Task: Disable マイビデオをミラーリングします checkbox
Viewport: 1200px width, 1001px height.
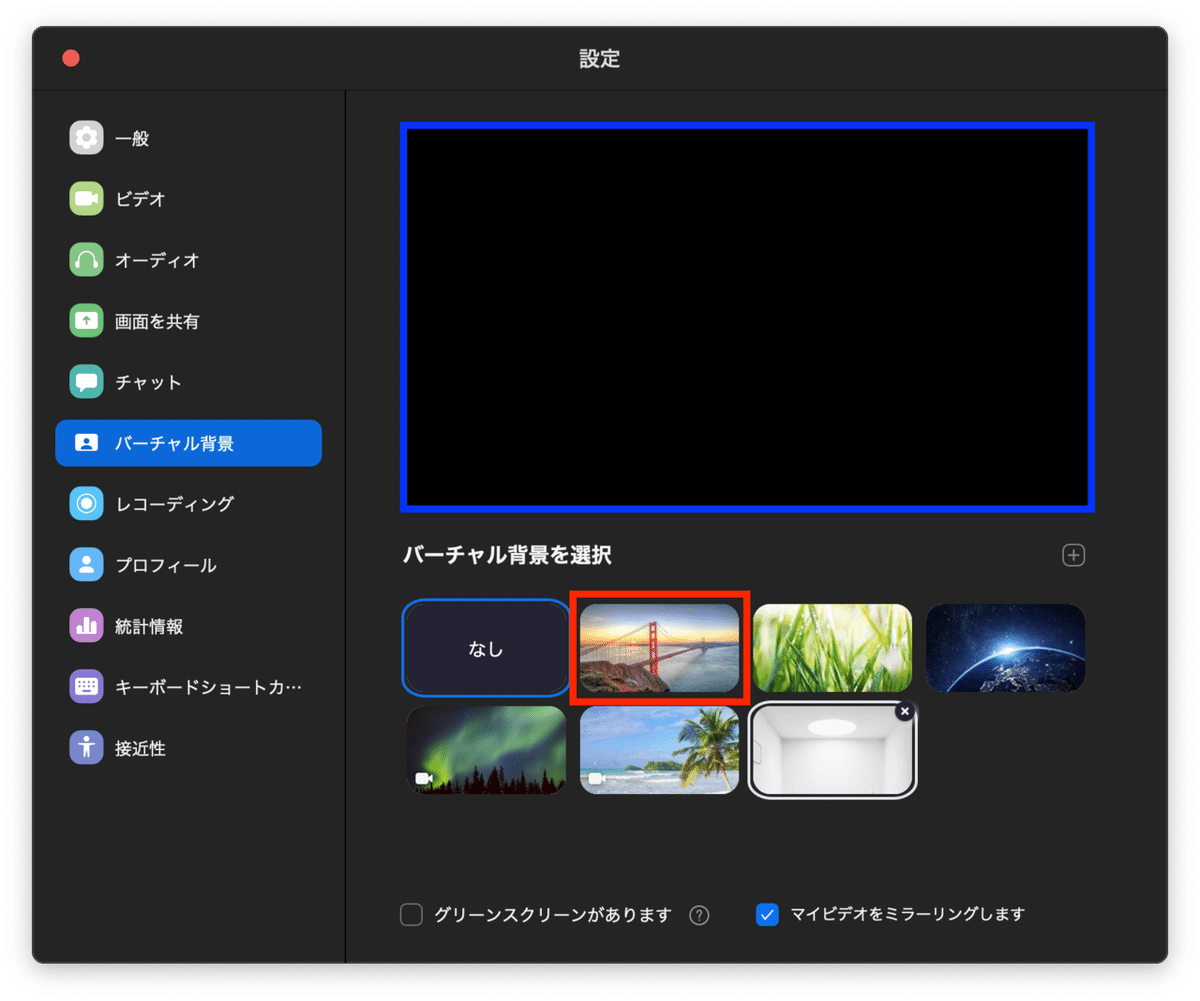Action: pyautogui.click(x=767, y=915)
